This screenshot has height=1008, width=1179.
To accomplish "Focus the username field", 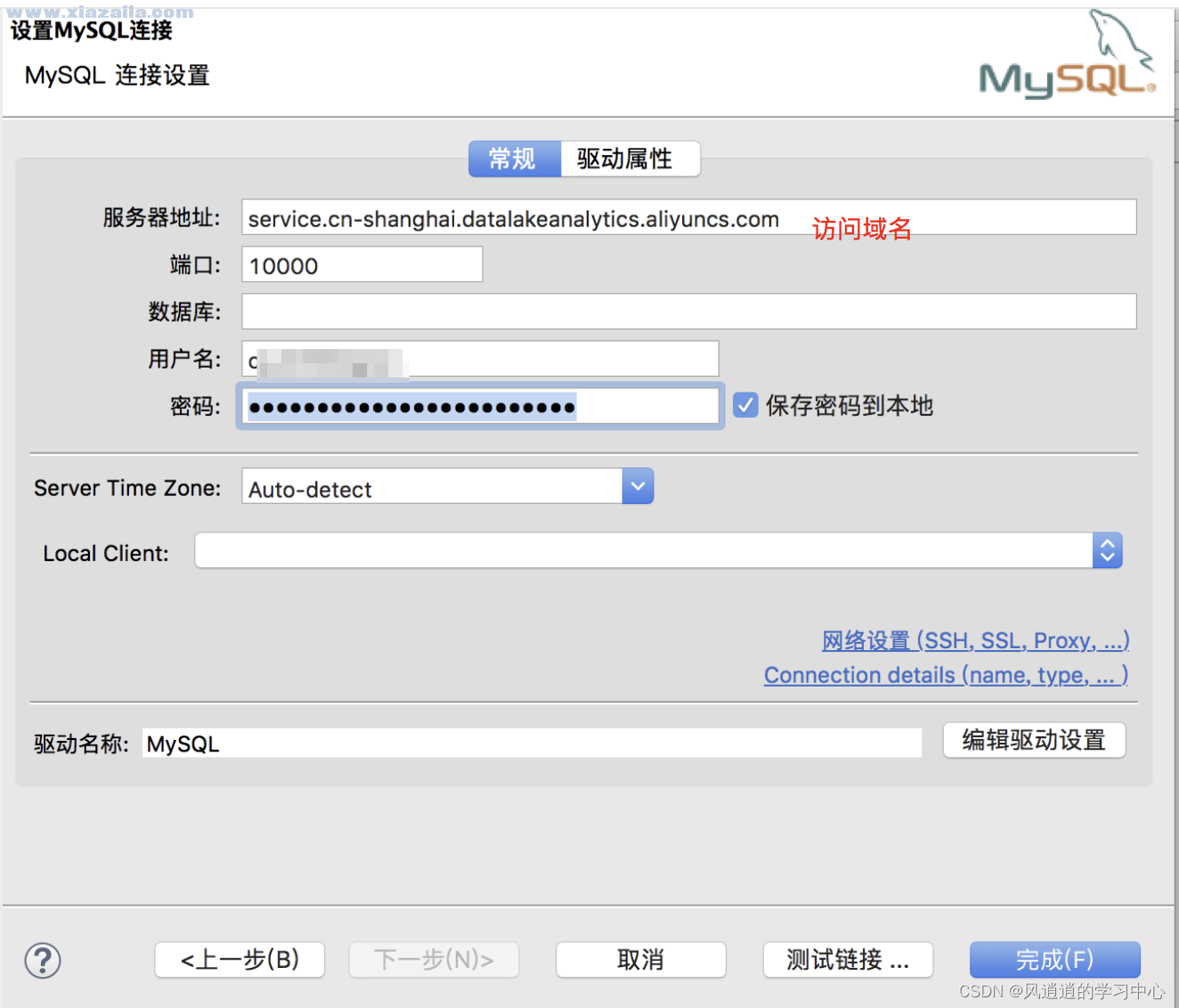I will (480, 359).
